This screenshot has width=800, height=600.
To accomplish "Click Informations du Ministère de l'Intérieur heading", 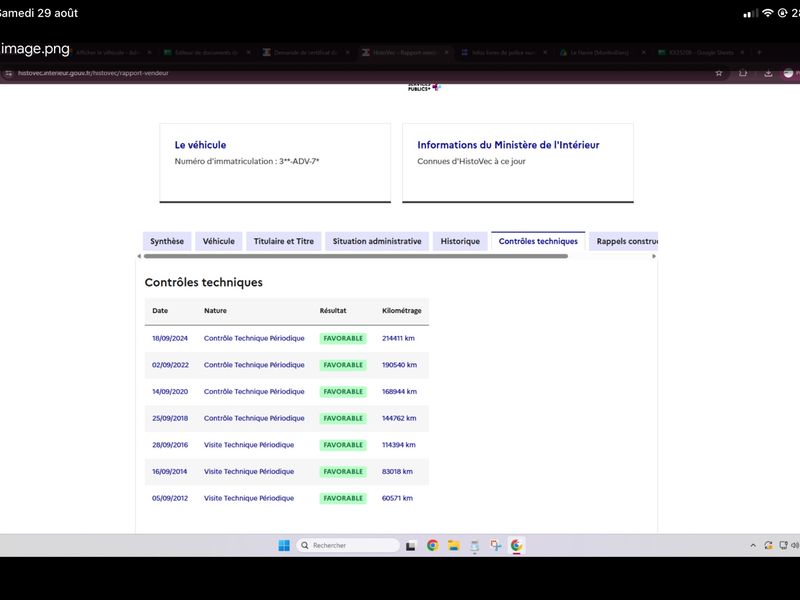I will (x=508, y=145).
